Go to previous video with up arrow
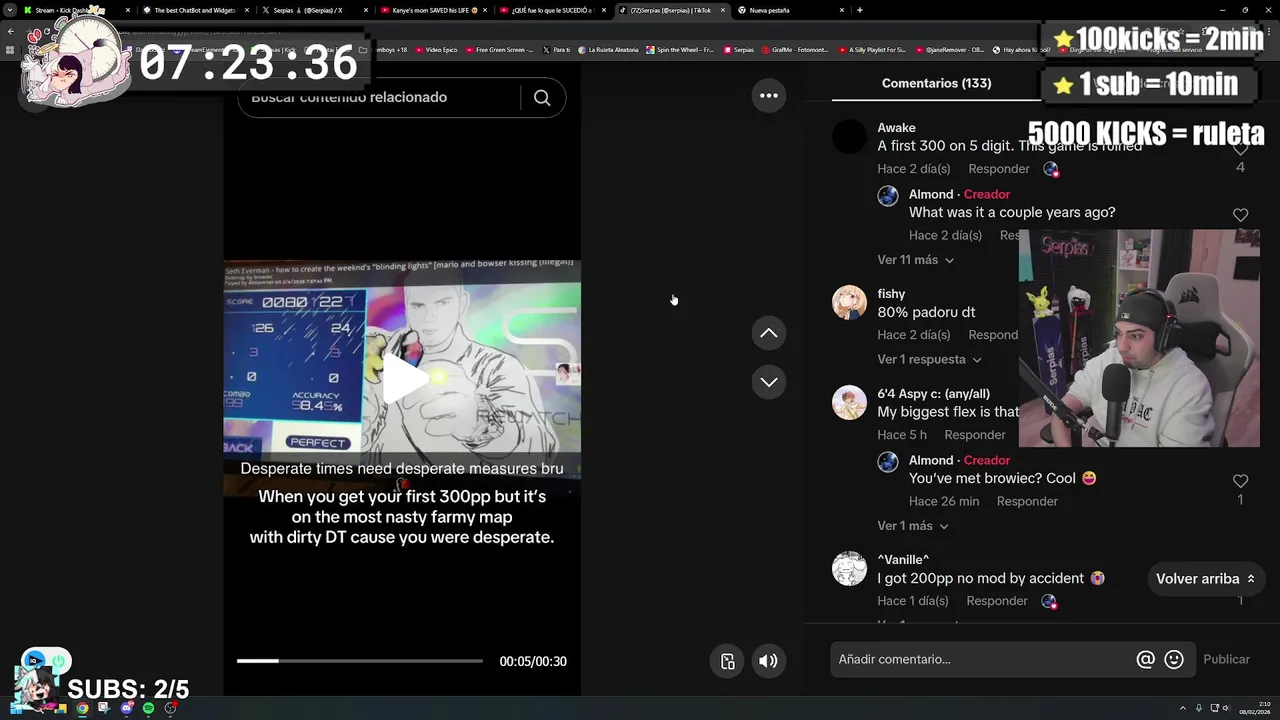The height and width of the screenshot is (720, 1280). [x=769, y=333]
